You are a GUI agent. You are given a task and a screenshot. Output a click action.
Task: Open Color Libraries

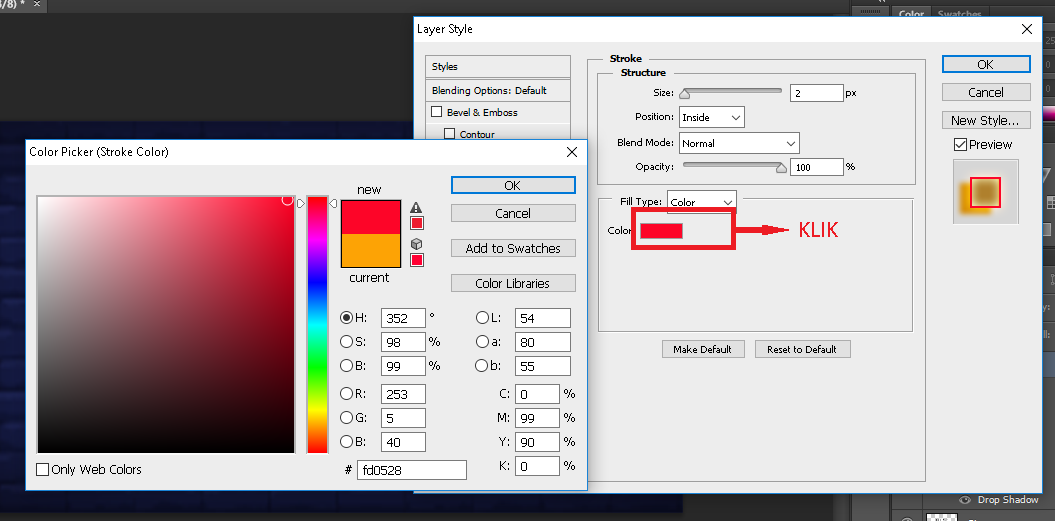point(513,283)
